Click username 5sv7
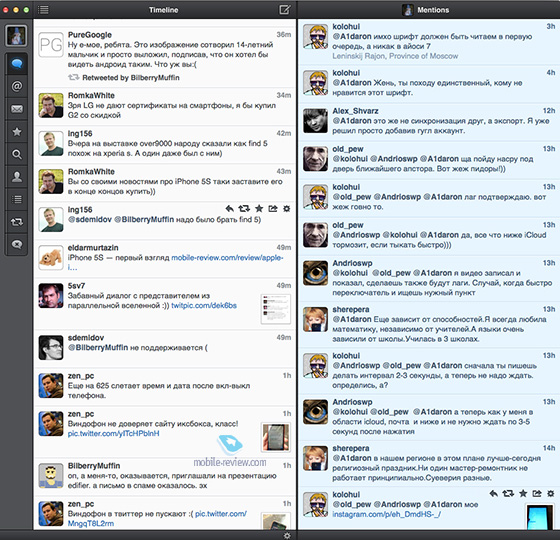Viewport: 560px width, 540px height. (x=76, y=286)
